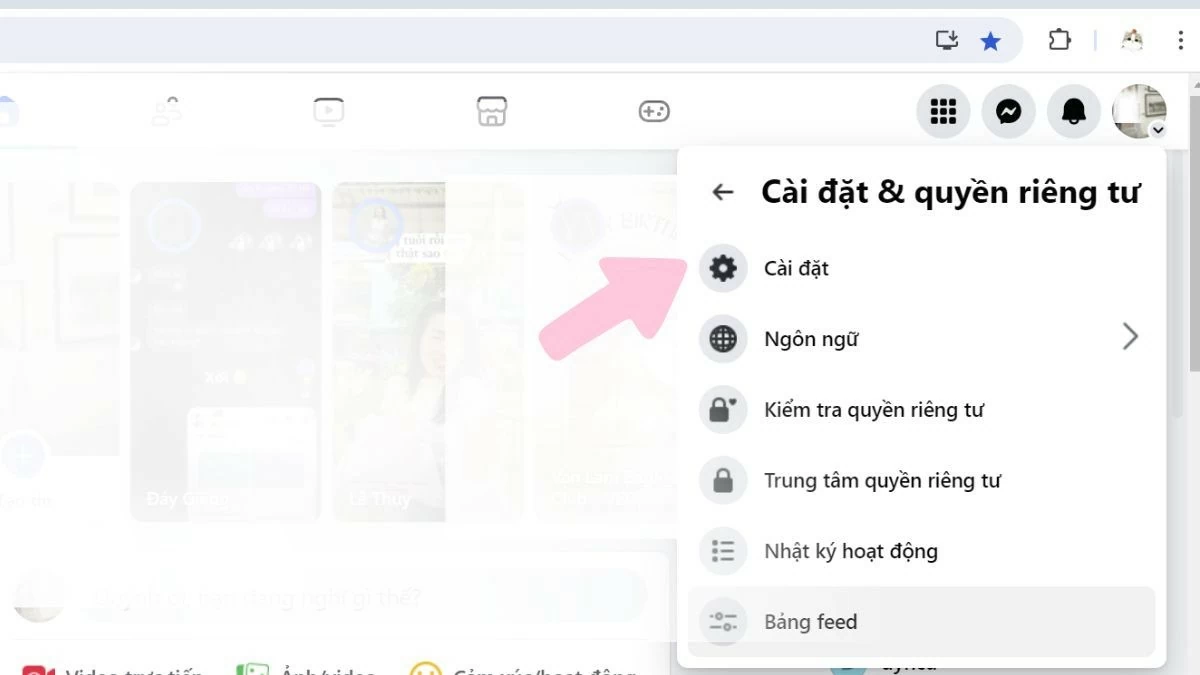Click the bookmark star in browser toolbar
The image size is (1200, 675).
click(x=991, y=40)
